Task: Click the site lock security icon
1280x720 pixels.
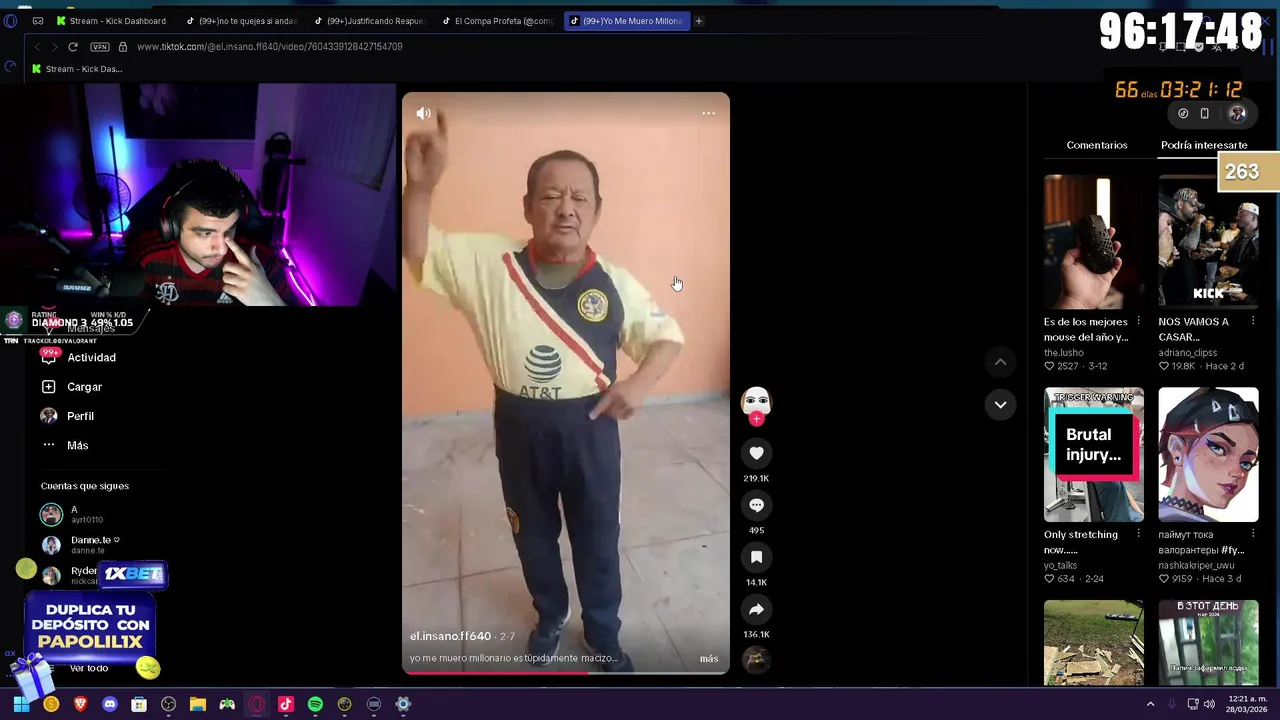Action: pyautogui.click(x=123, y=47)
